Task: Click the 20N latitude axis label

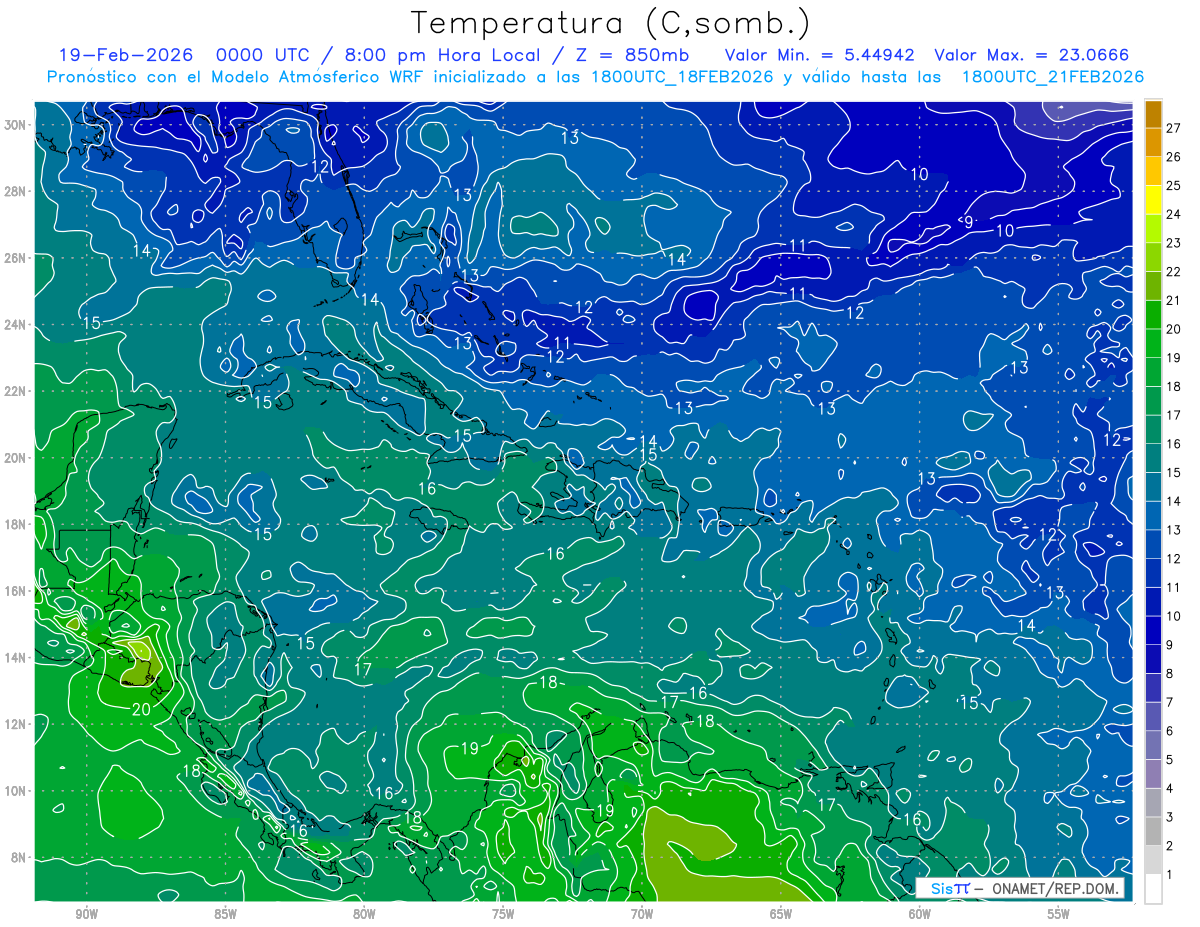Action: click(14, 458)
